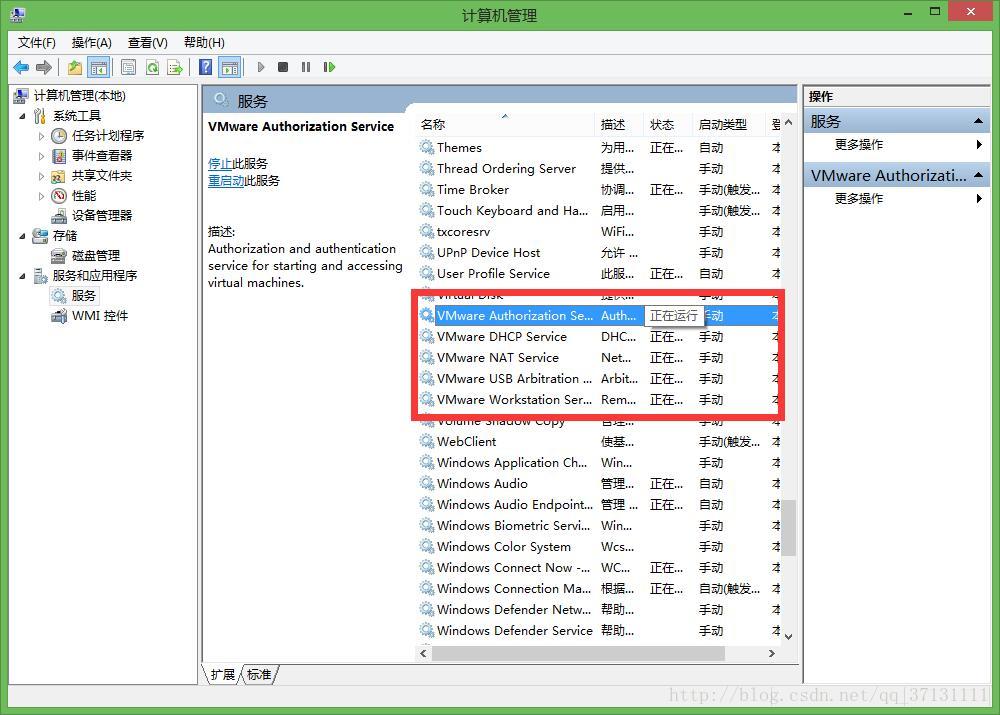Image resolution: width=1000 pixels, height=715 pixels.
Task: Collapse the 系统工具 tree node
Action: (x=22, y=116)
